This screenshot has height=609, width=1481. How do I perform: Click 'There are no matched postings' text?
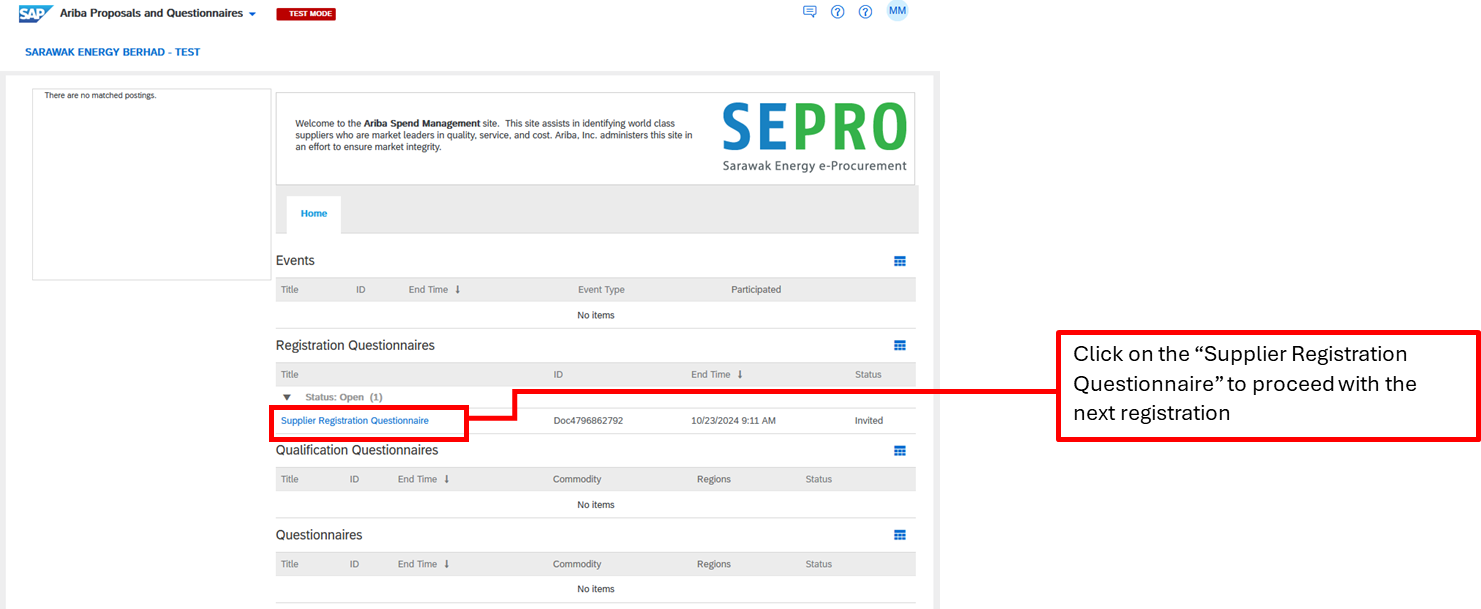100,96
